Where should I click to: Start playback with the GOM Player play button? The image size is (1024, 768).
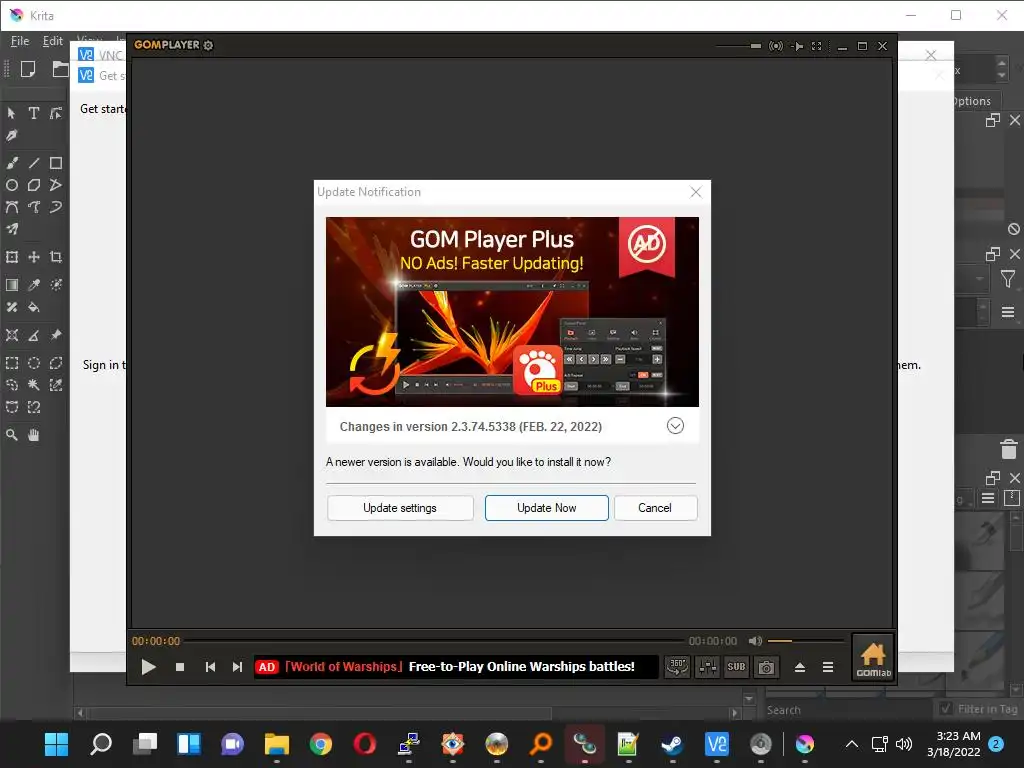148,667
